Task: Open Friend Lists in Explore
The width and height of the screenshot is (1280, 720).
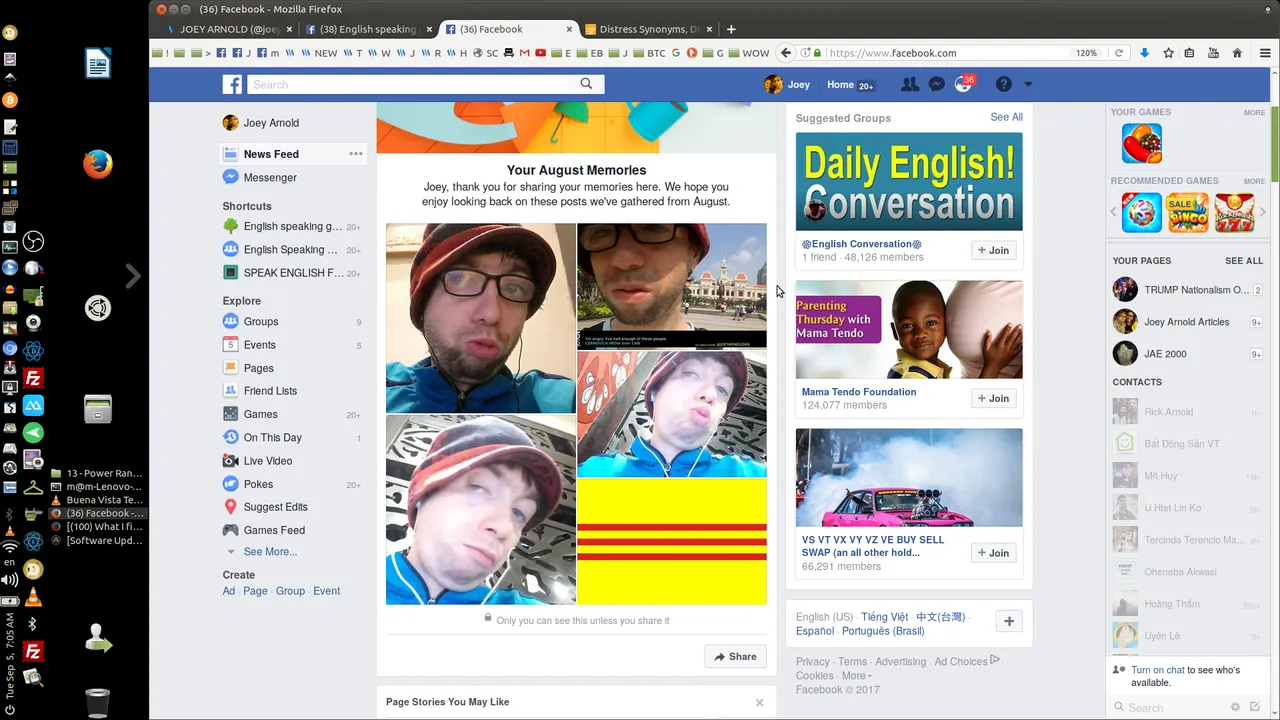Action: point(270,391)
